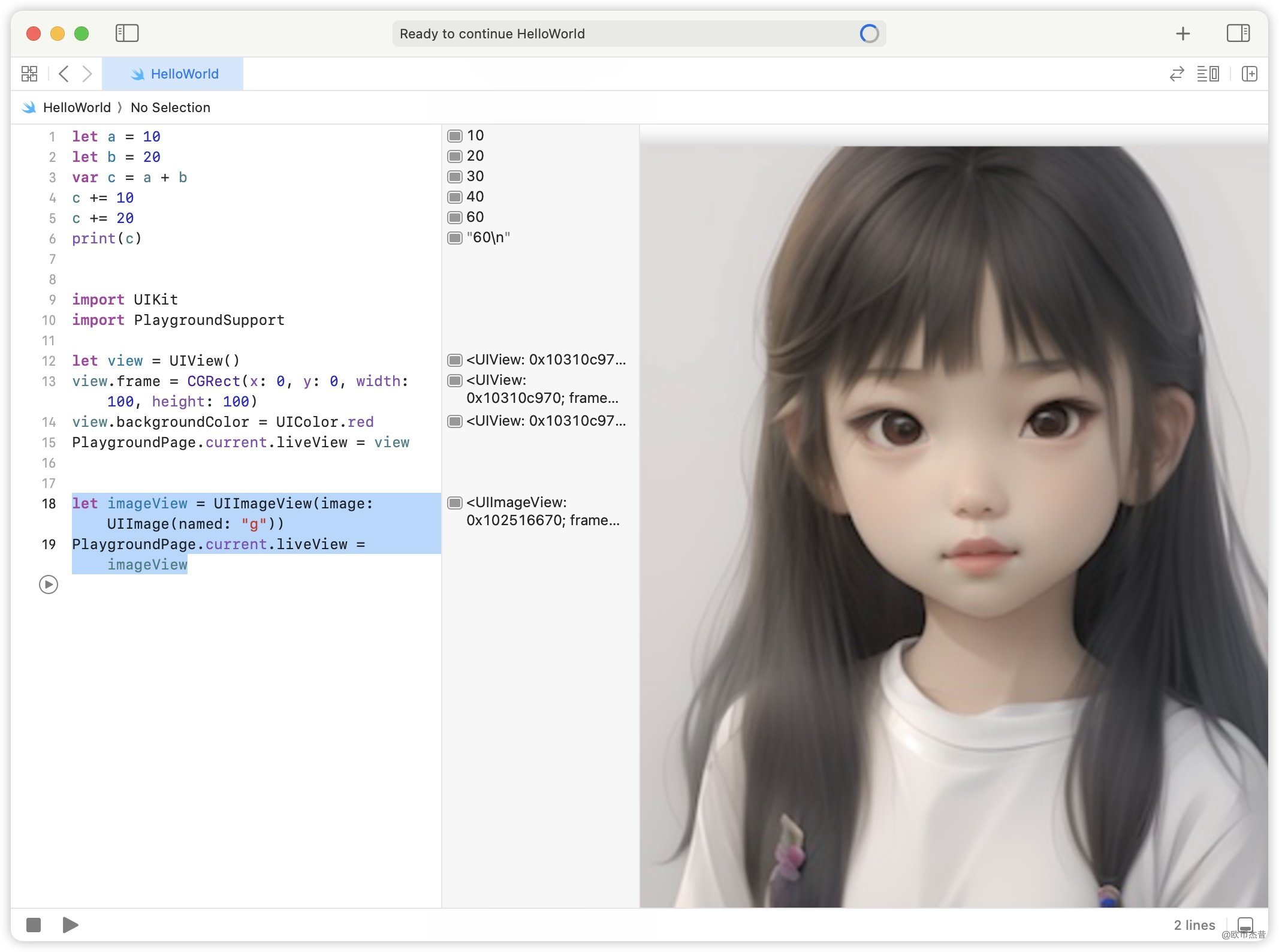Open No Selection jump bar menu
Screen dimensions: 1279x952
[170, 107]
